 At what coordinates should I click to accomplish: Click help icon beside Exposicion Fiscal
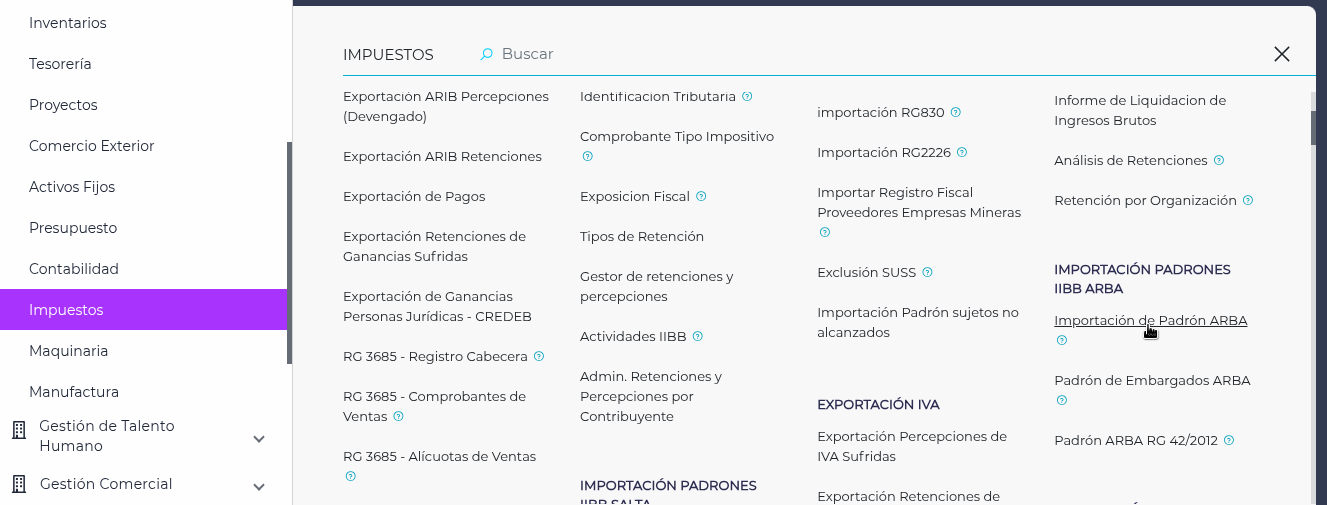click(701, 197)
